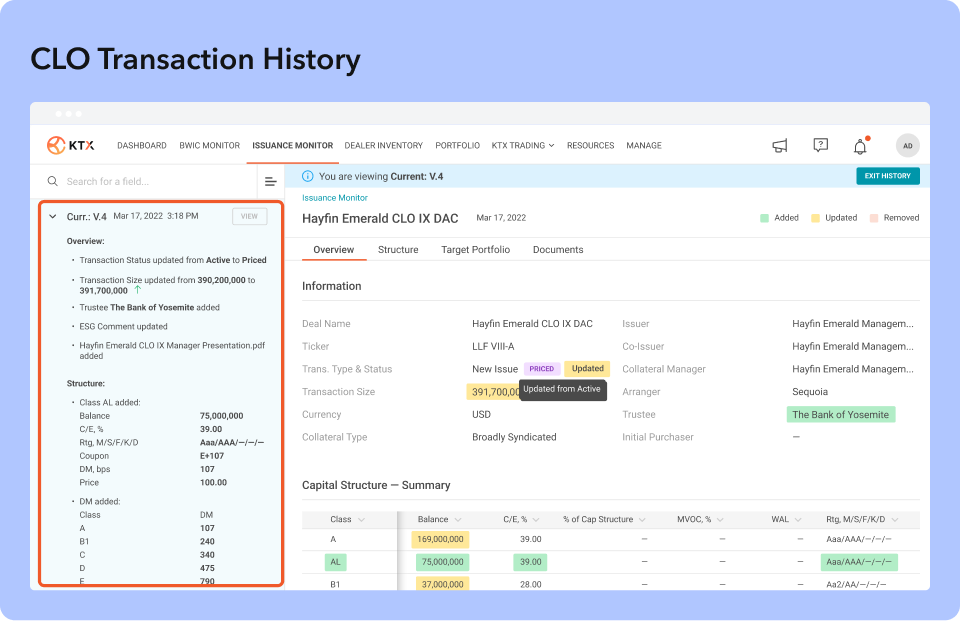Click the Search for a field input
961x621 pixels.
point(150,182)
